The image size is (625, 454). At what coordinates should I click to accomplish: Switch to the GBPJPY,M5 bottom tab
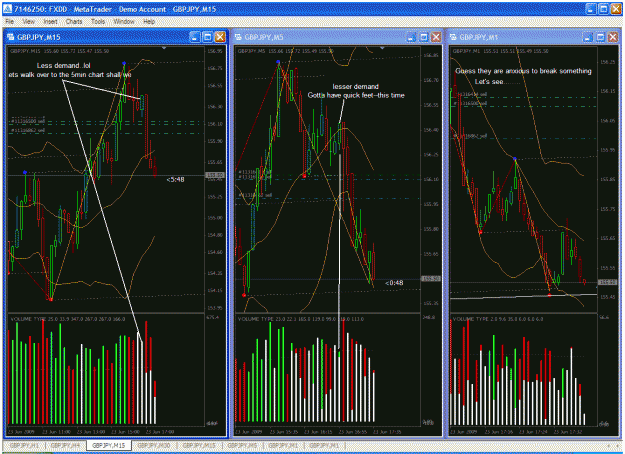242,445
